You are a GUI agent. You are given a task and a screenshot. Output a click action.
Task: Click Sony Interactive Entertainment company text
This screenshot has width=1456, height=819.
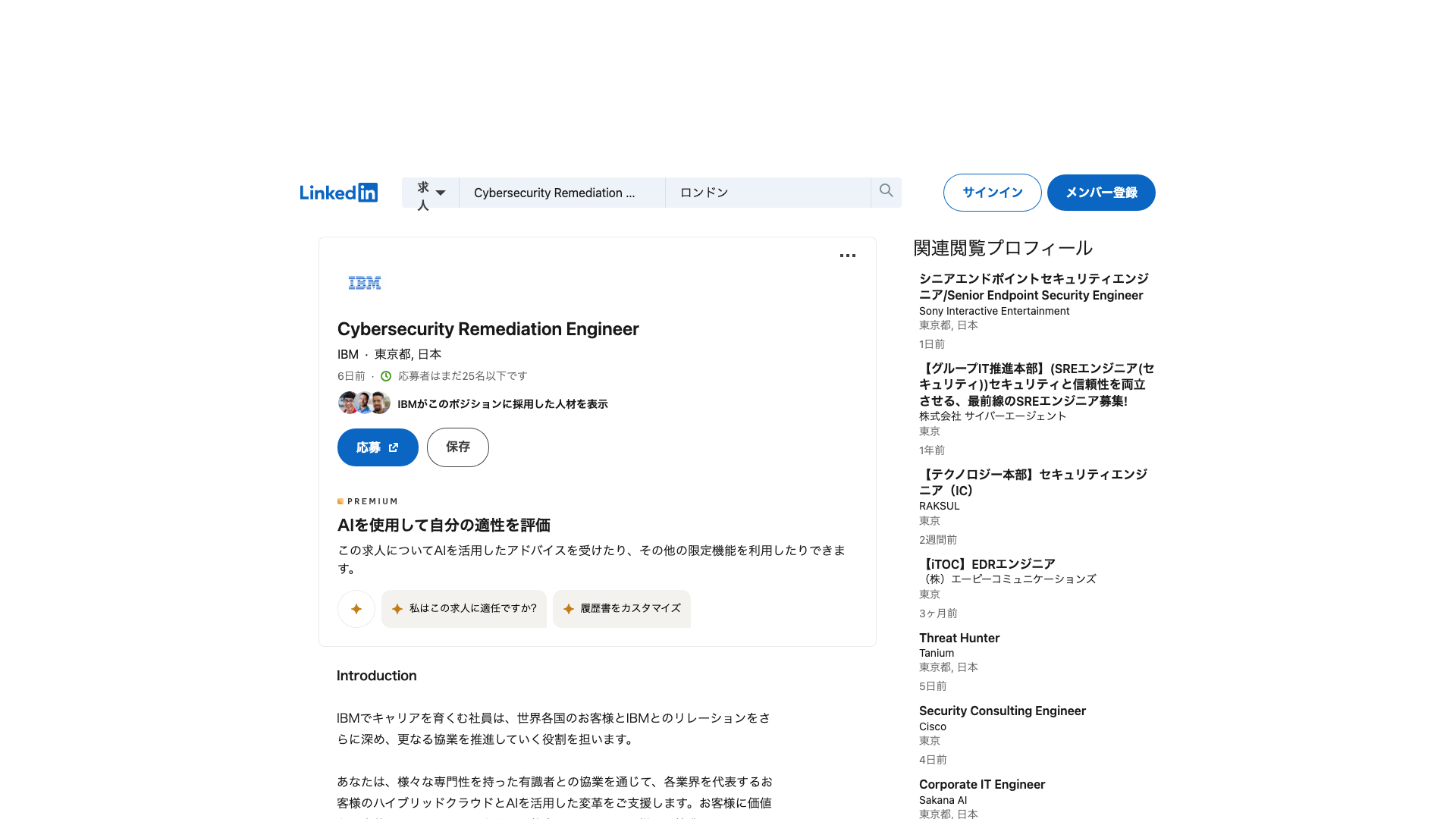[994, 311]
